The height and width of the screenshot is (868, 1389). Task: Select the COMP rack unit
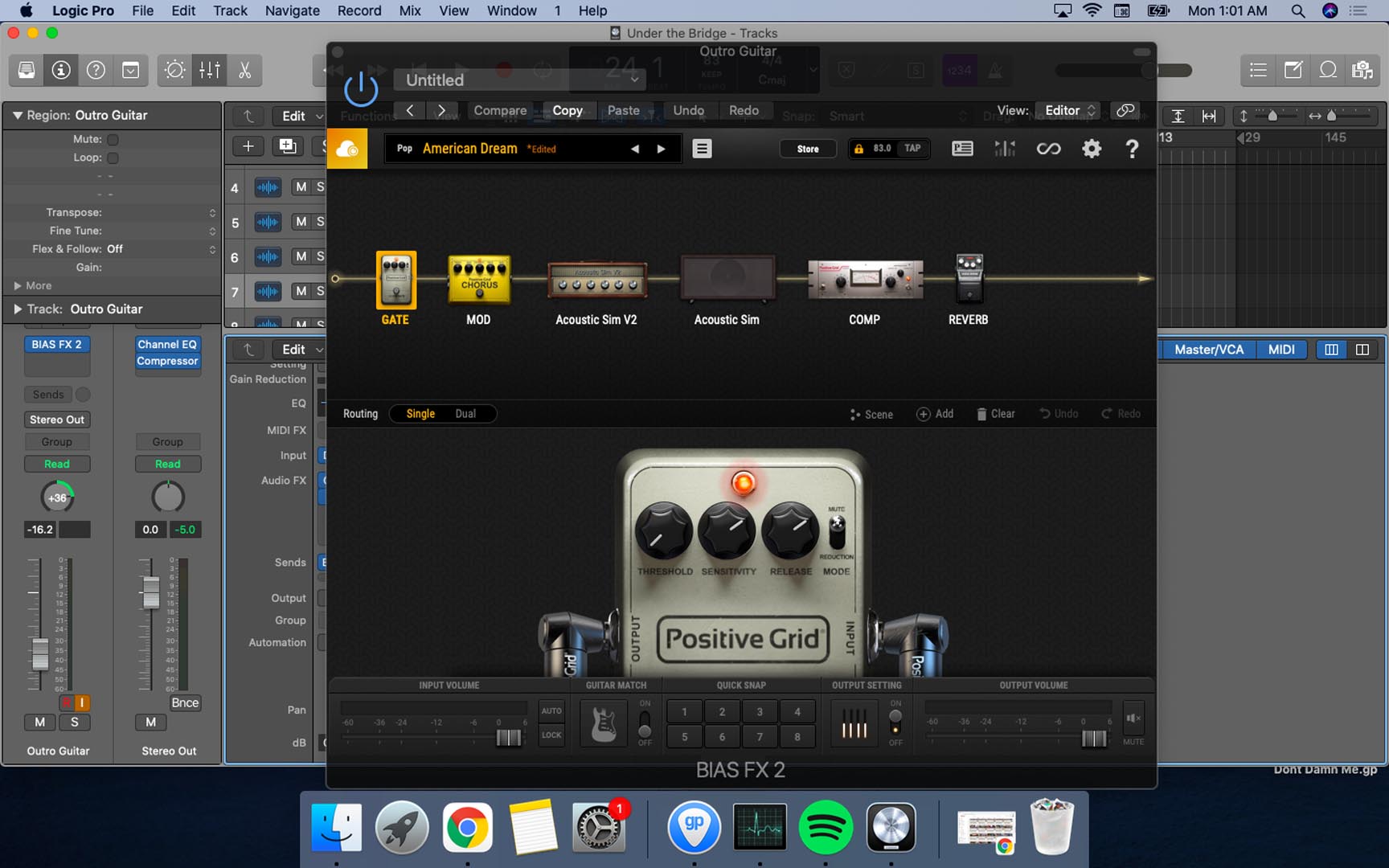tap(865, 280)
